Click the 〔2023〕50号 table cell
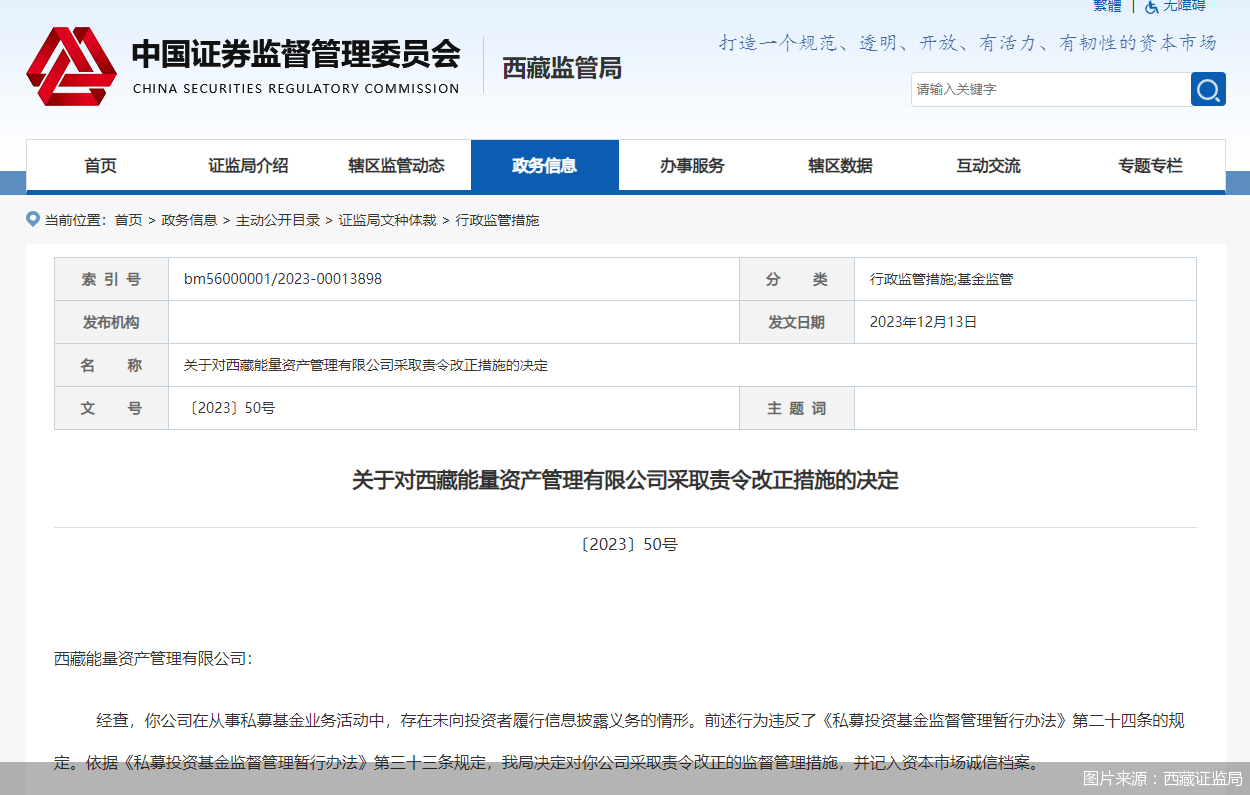 (x=454, y=408)
